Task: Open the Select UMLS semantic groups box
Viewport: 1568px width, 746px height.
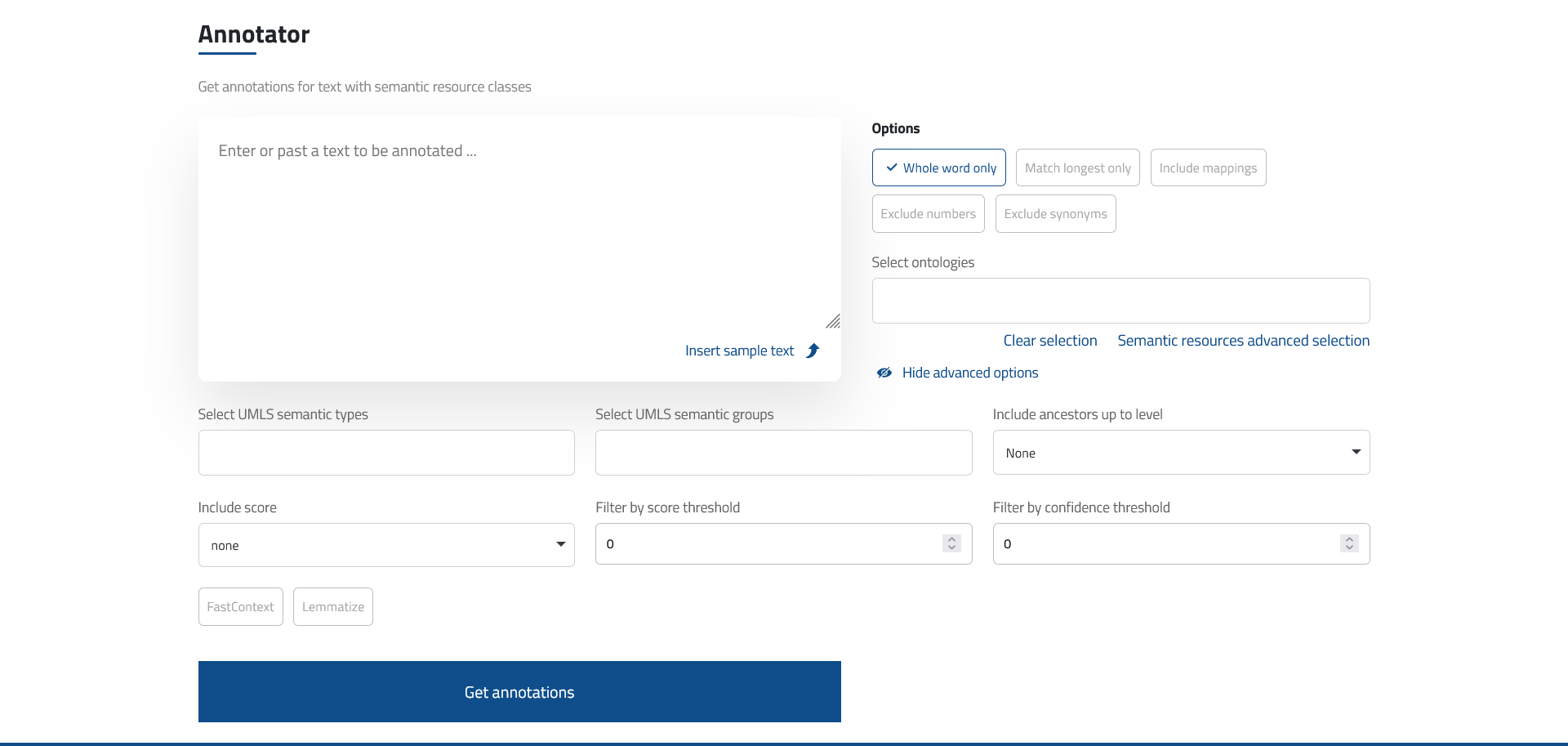Action: click(x=783, y=453)
